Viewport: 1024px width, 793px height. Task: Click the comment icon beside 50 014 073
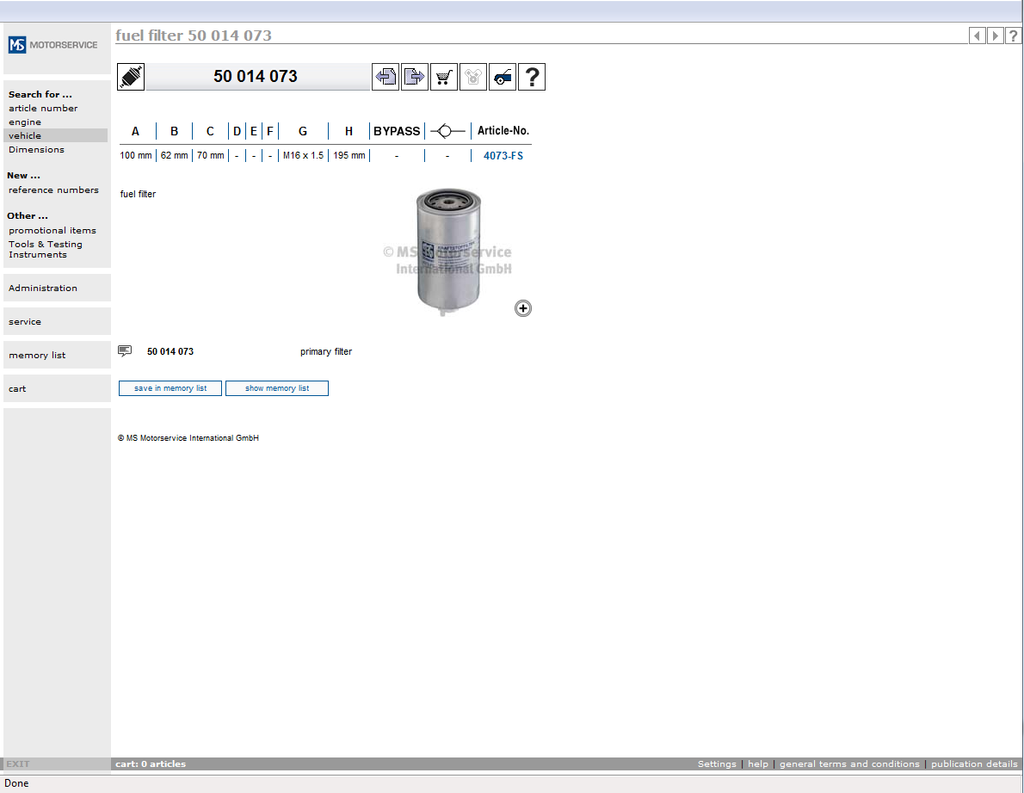(125, 351)
